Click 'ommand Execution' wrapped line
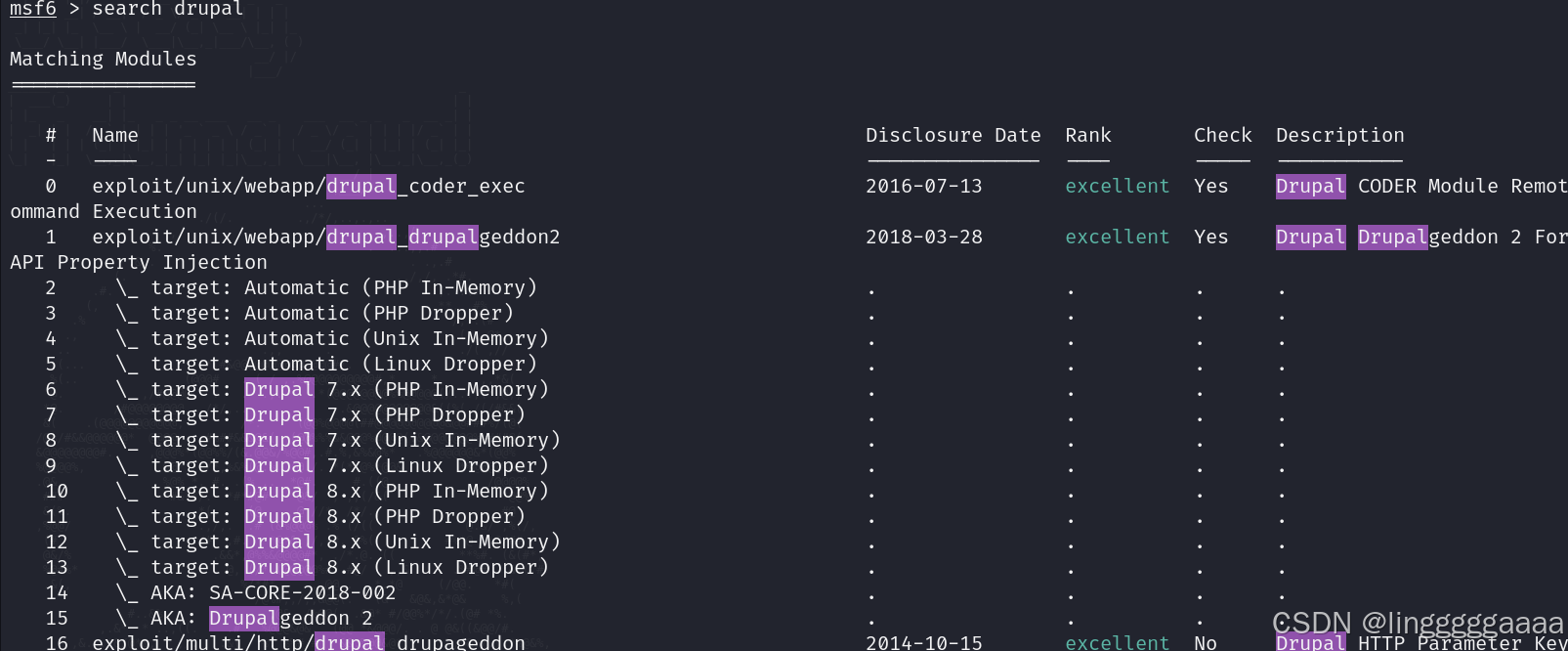The image size is (1568, 651). (104, 212)
